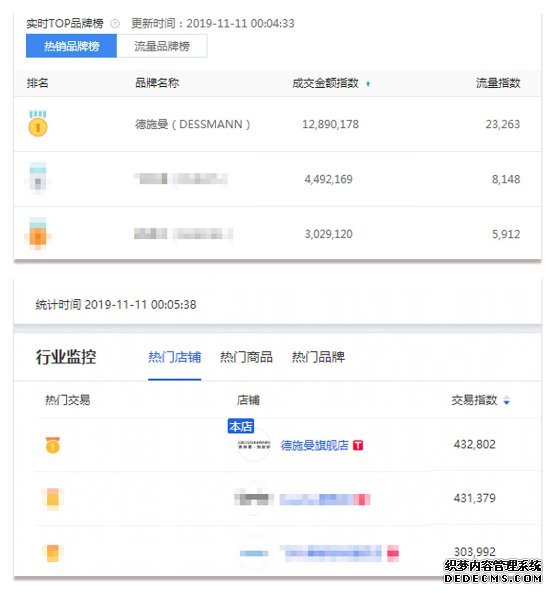Click the 排名 column header
Screen dimensions: 553x593
point(37,83)
